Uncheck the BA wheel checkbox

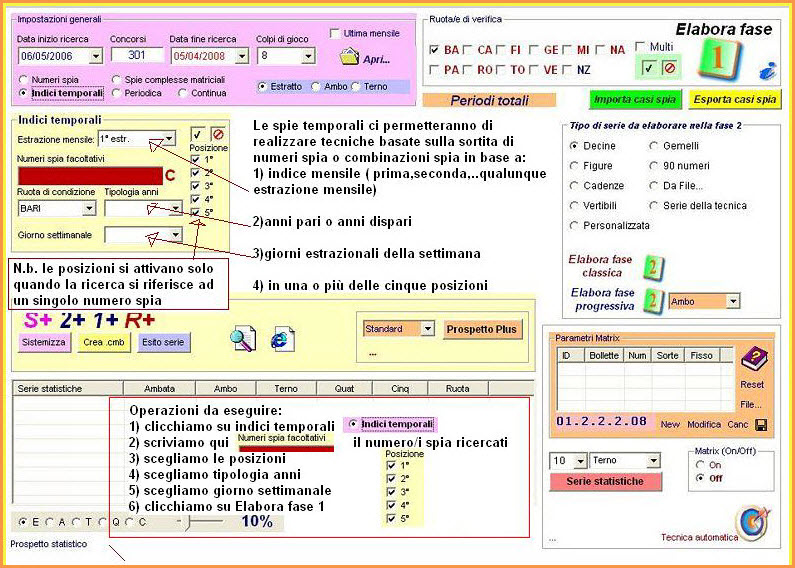pyautogui.click(x=434, y=50)
